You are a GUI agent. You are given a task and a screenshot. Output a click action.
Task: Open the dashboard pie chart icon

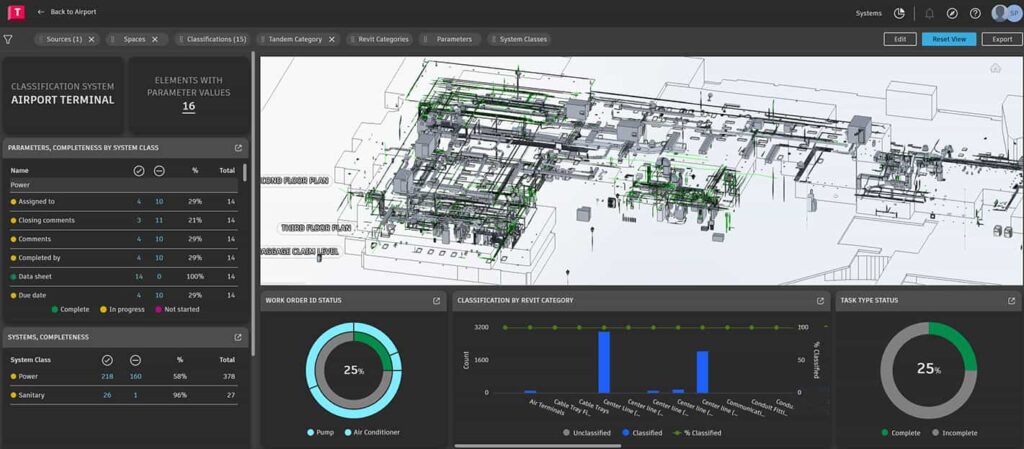(x=899, y=13)
